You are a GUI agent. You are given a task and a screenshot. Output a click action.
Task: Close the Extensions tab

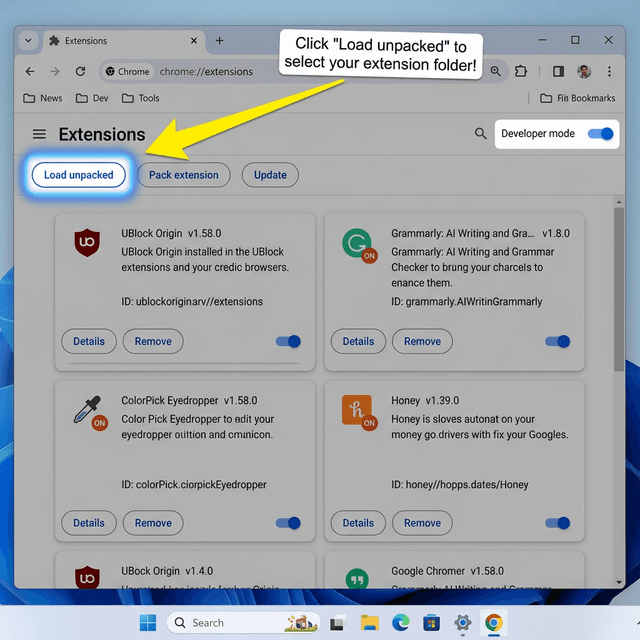pos(194,41)
